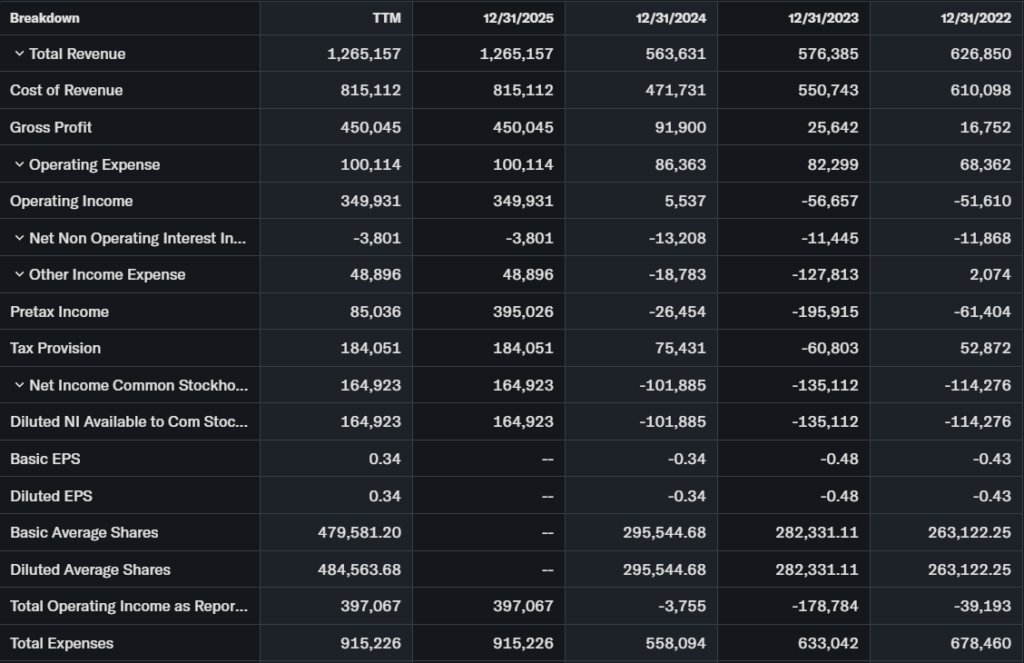Expand the Operating Expense row chevron
The height and width of the screenshot is (663, 1024).
(x=19, y=165)
